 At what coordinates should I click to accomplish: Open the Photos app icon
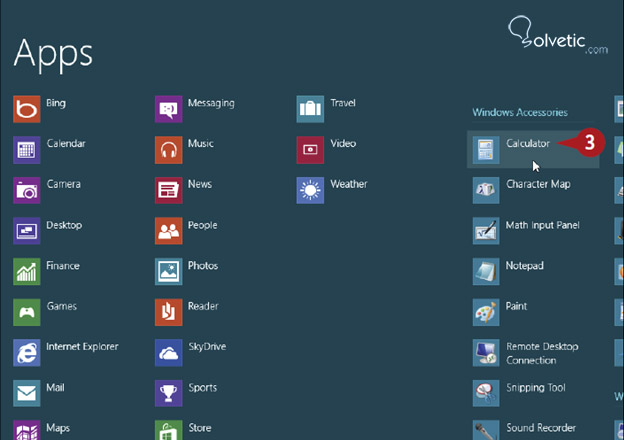[x=169, y=272]
